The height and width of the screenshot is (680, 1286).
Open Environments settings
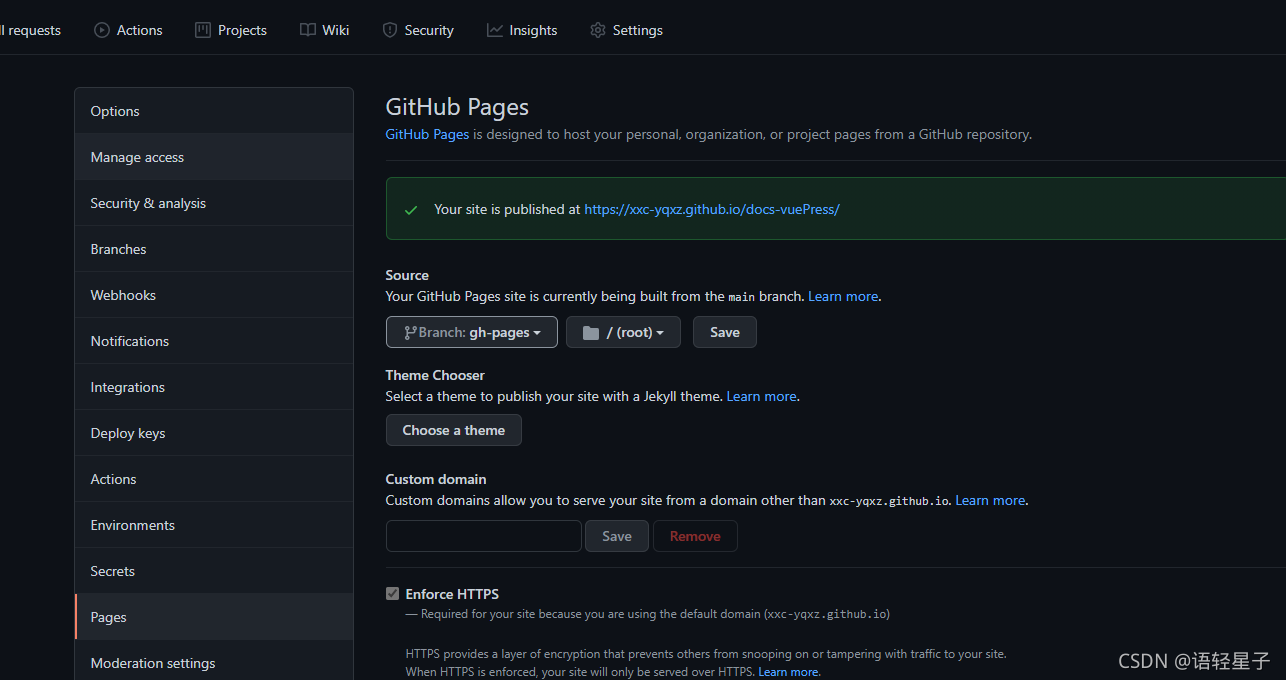click(214, 525)
